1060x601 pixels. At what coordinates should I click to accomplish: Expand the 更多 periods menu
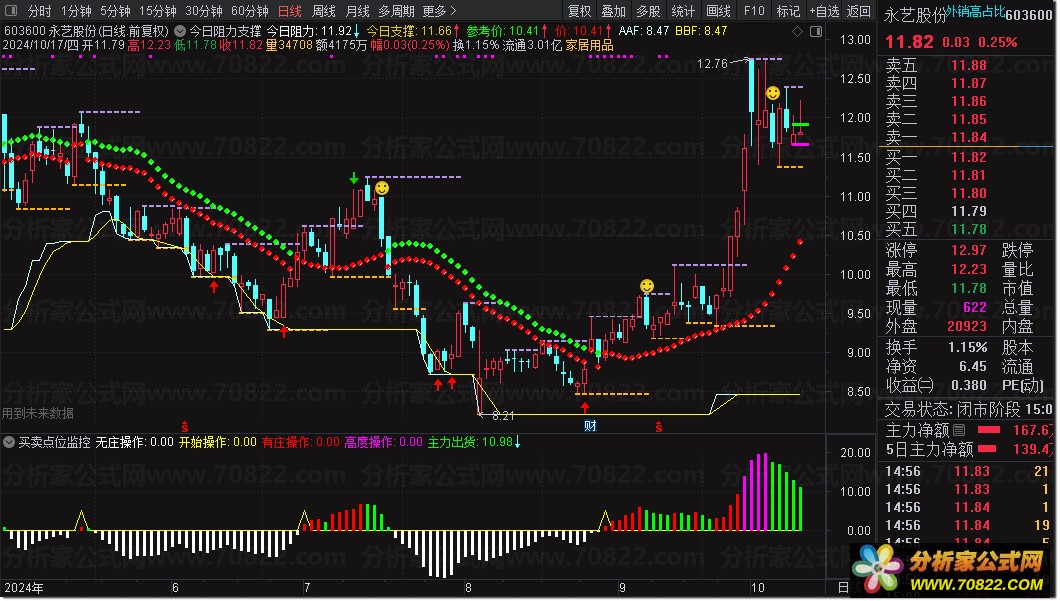(x=439, y=11)
